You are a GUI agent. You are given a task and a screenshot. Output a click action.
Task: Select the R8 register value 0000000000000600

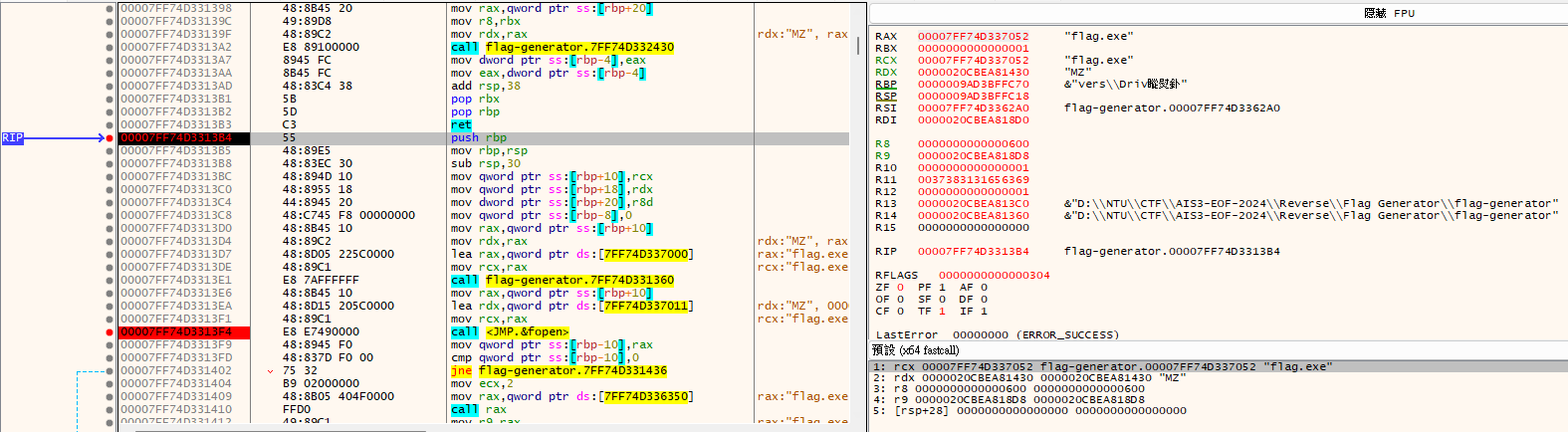click(974, 144)
